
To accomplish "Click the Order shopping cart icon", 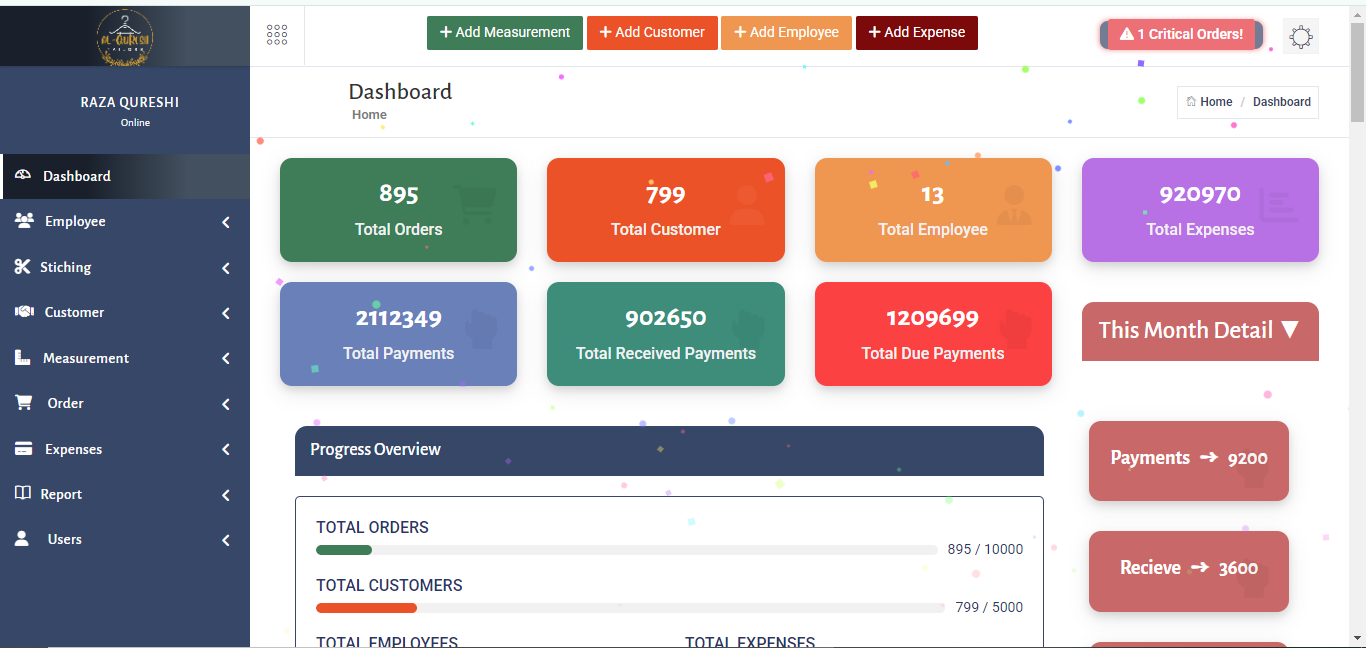I will 24,403.
